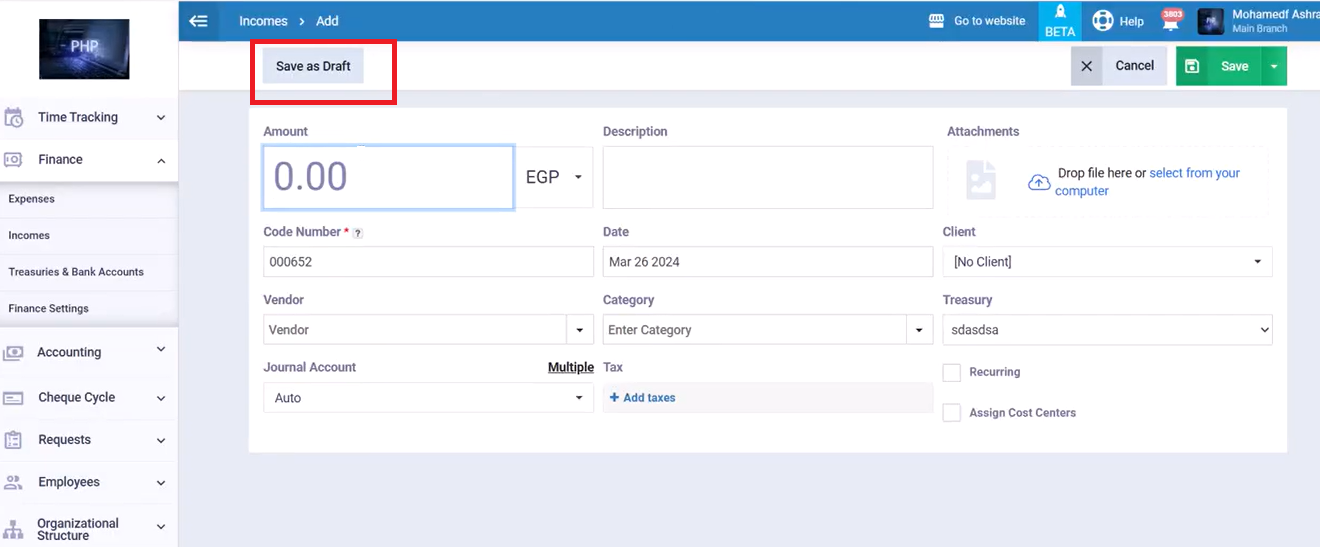
Task: Click the Go to website store icon
Action: (937, 21)
